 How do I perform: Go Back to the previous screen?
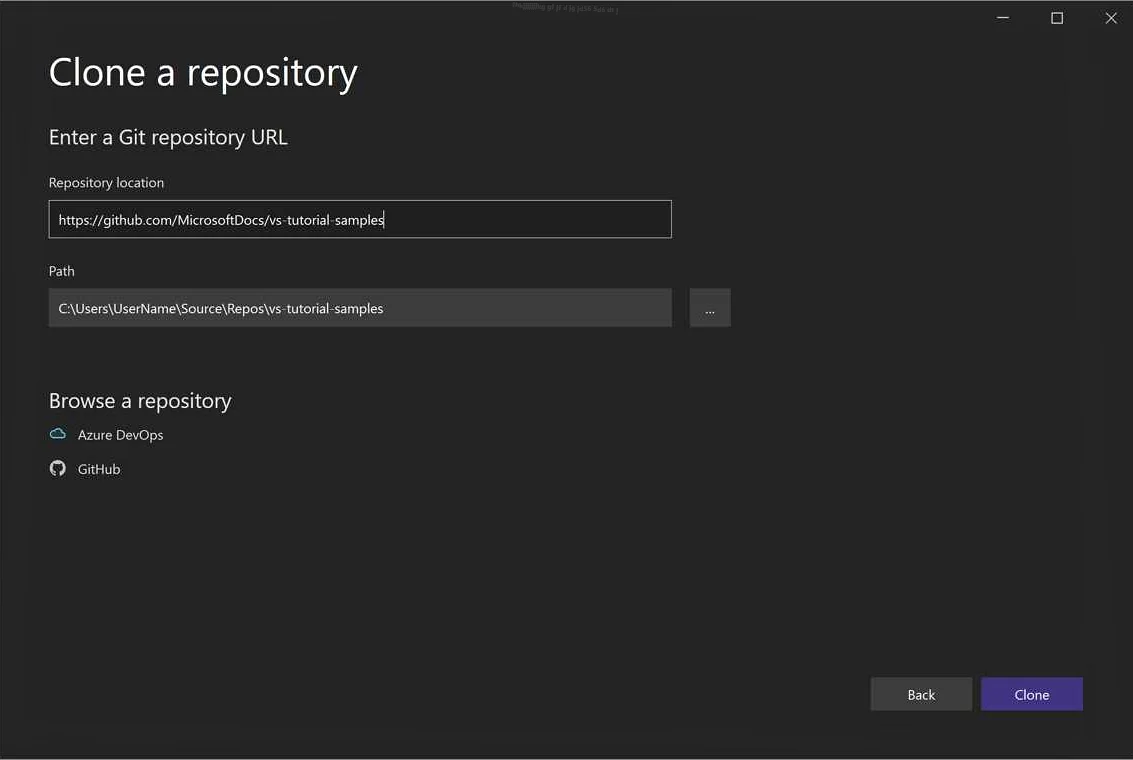(920, 694)
